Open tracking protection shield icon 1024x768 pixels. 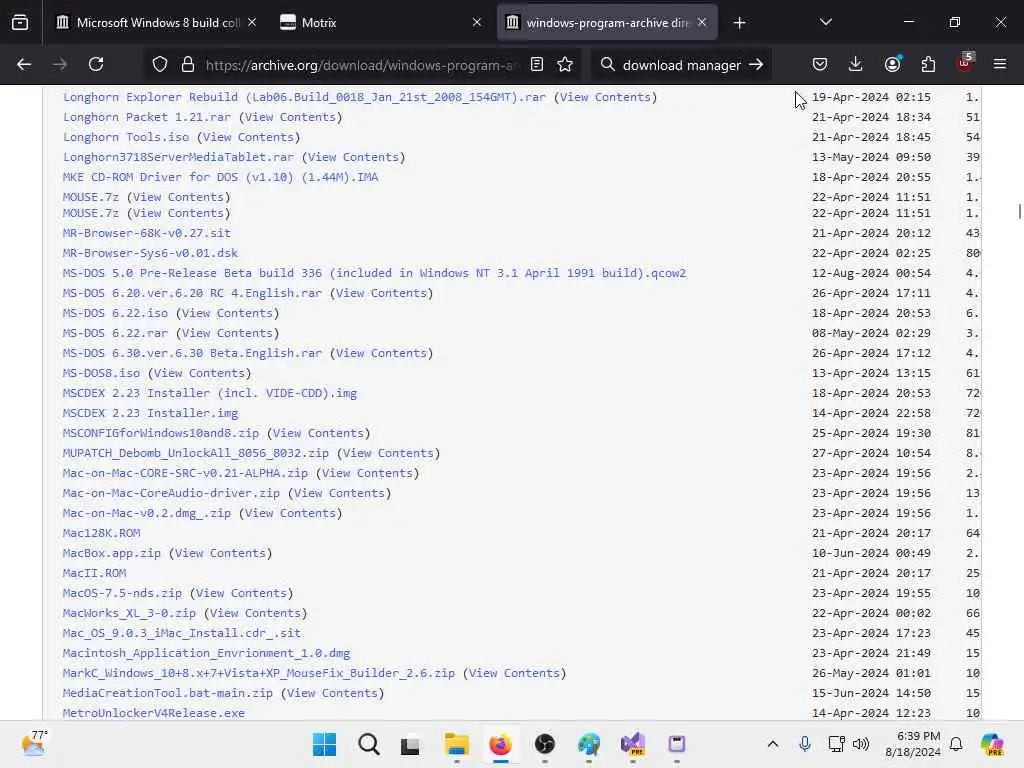point(160,65)
